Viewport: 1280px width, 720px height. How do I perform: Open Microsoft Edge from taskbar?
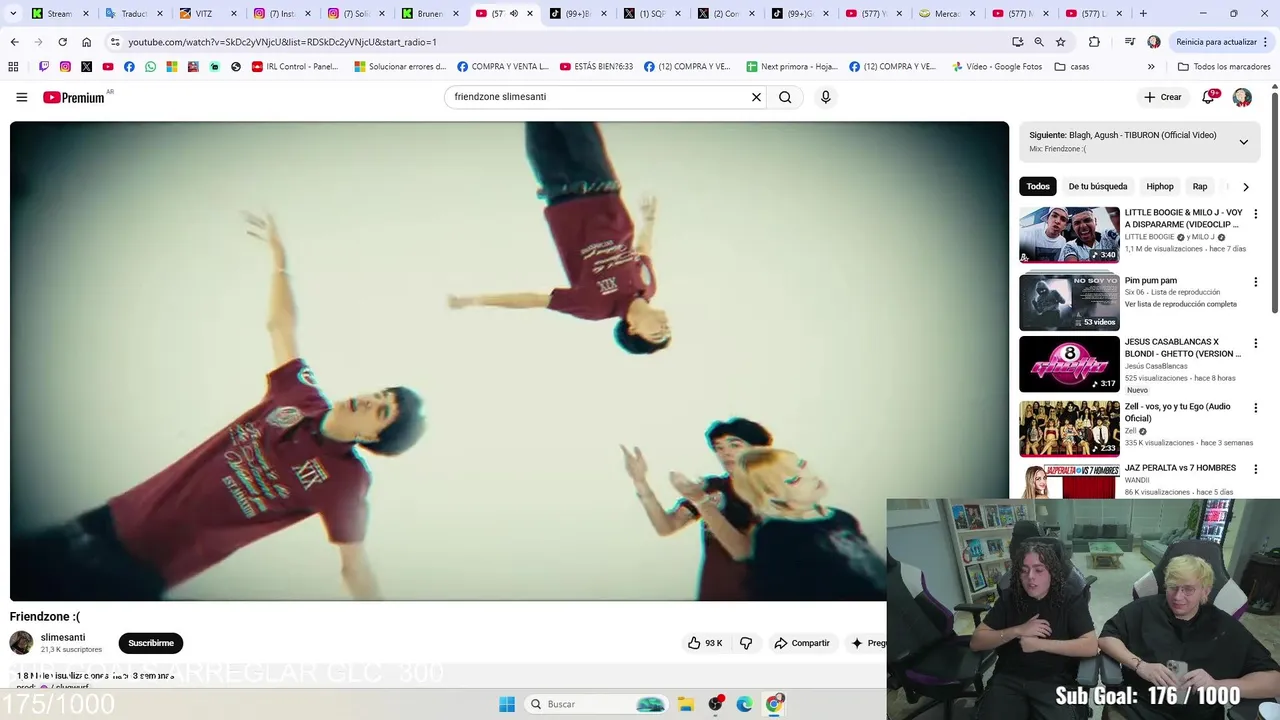coord(745,704)
